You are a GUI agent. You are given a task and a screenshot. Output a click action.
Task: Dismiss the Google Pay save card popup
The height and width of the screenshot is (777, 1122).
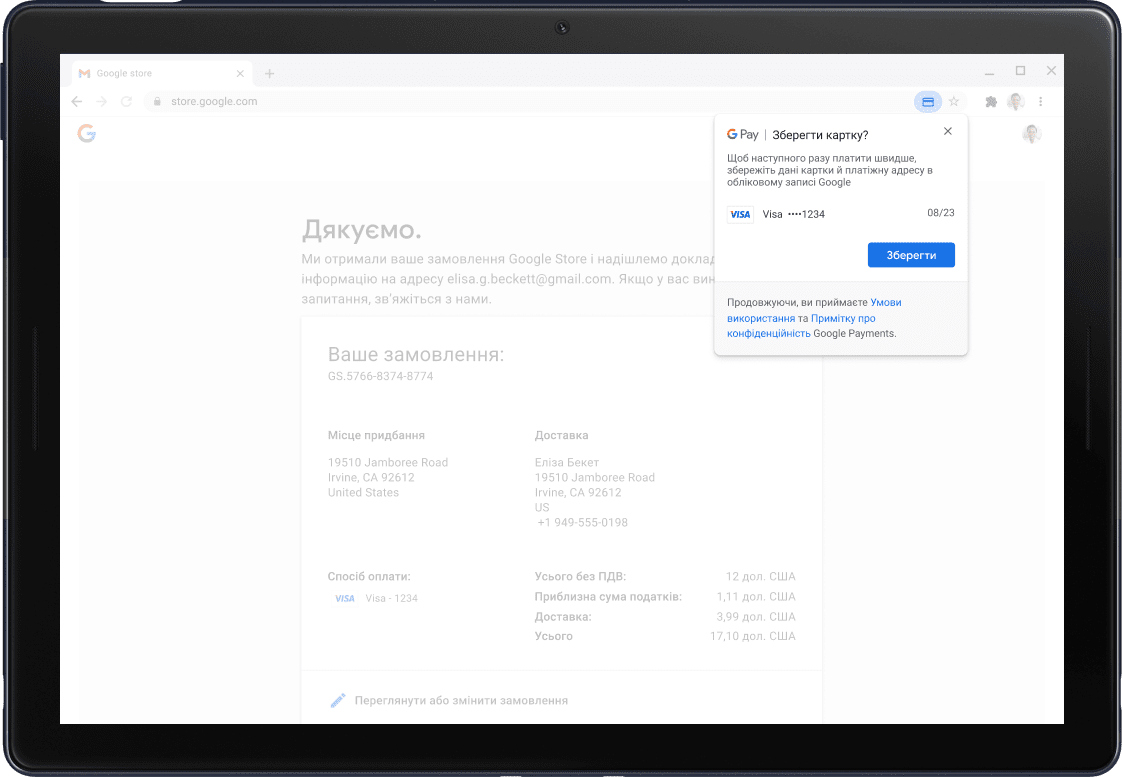[948, 131]
